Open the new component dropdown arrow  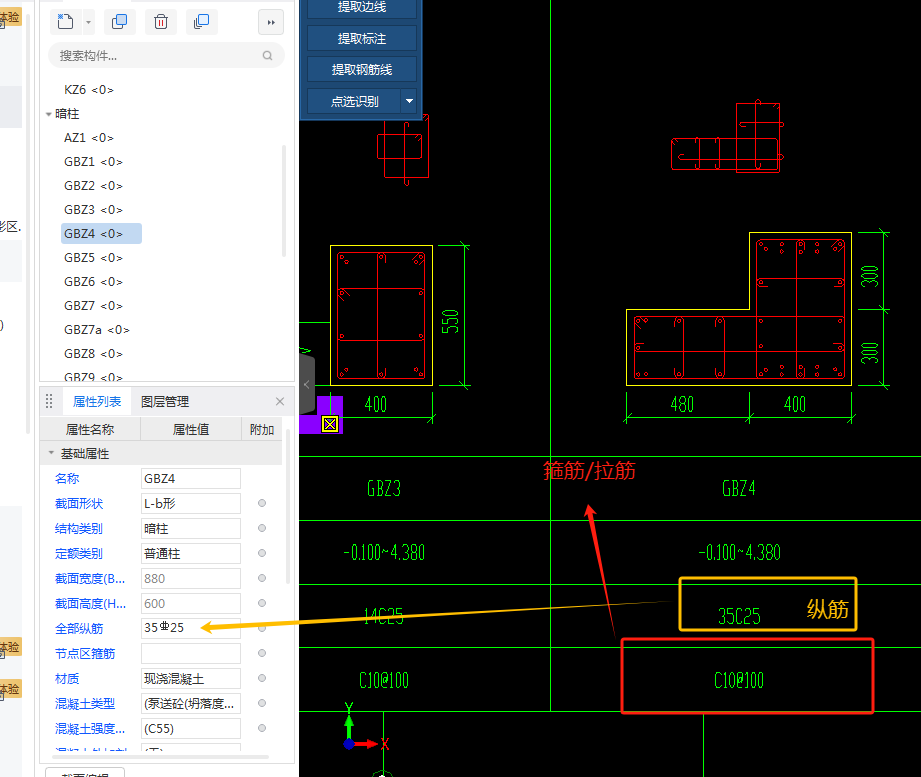click(x=89, y=23)
